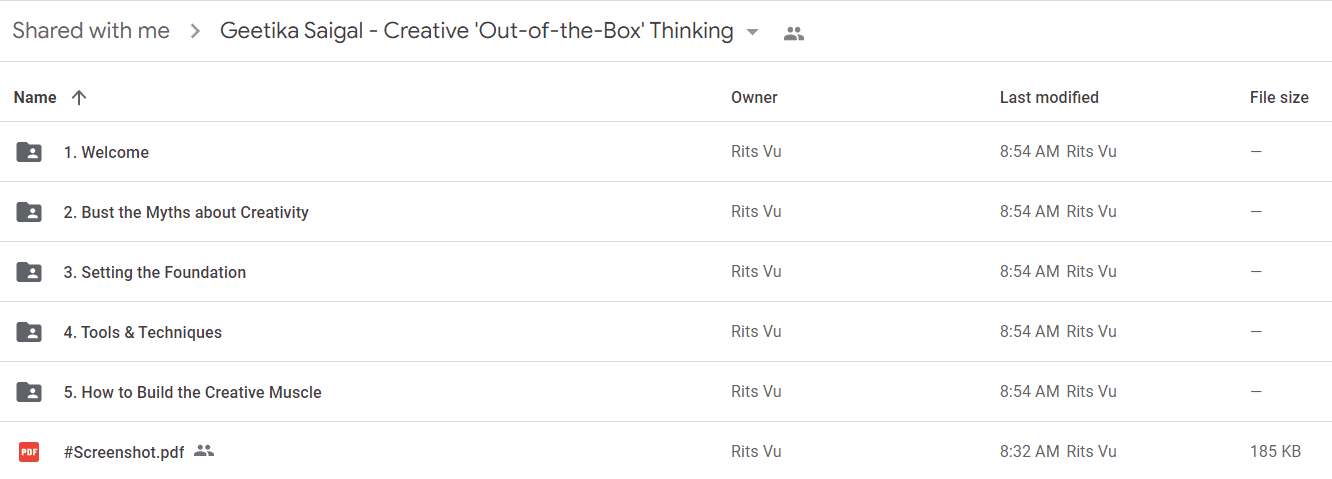Open the Geetika Saigal folder name menu
1332x479 pixels.
477,31
